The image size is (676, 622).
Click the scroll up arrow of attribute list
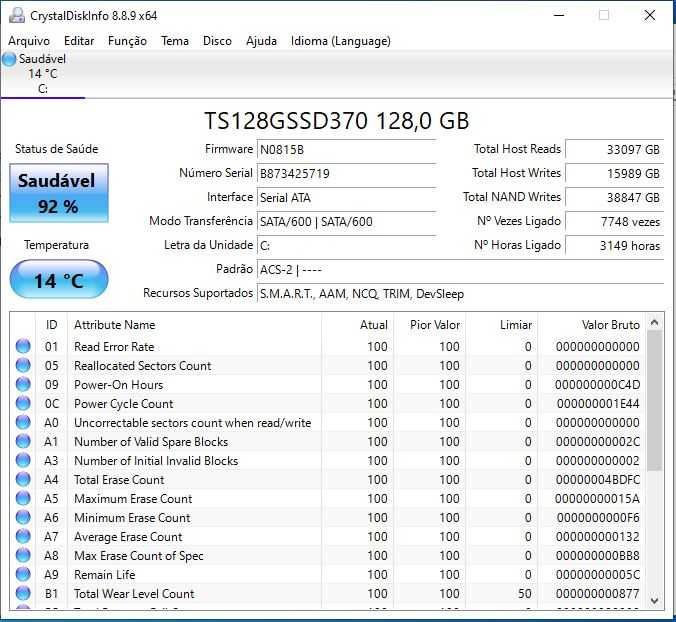(x=654, y=322)
